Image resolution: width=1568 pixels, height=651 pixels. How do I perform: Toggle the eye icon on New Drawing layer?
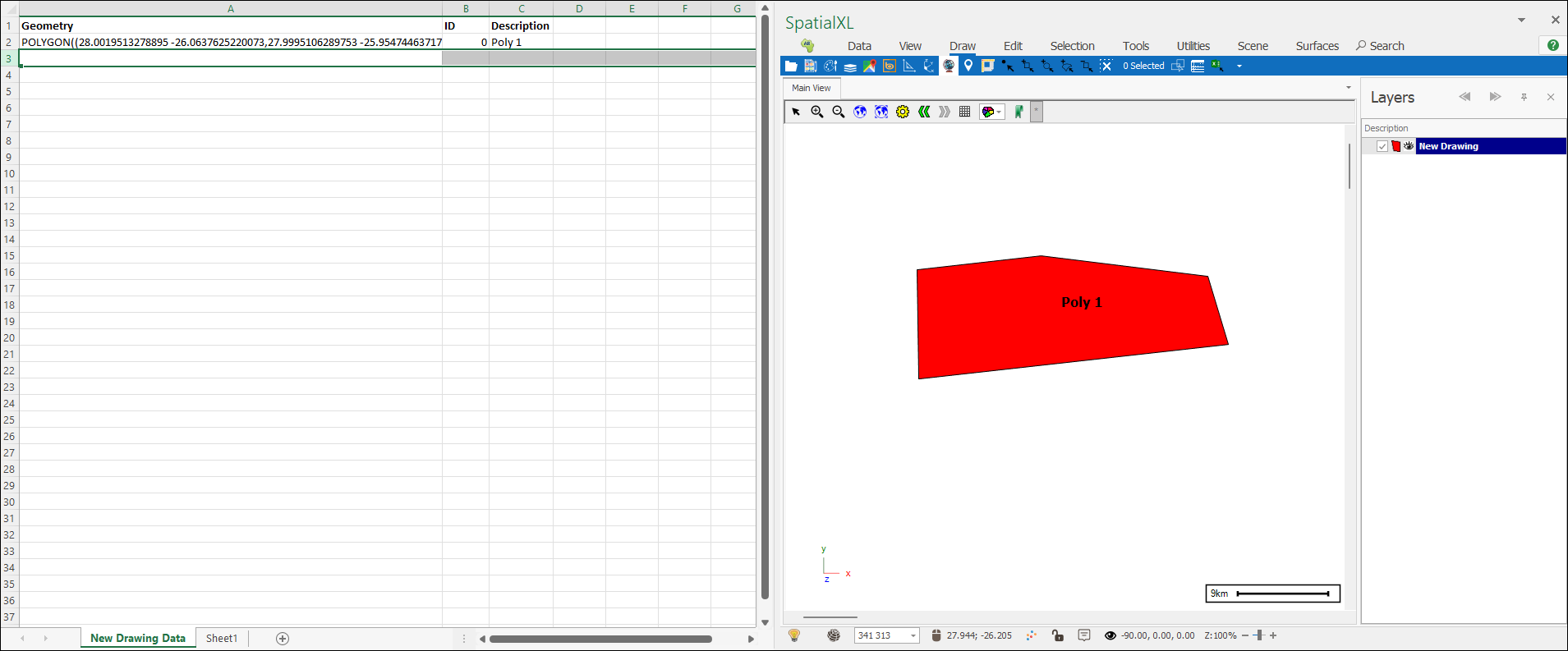point(1409,146)
